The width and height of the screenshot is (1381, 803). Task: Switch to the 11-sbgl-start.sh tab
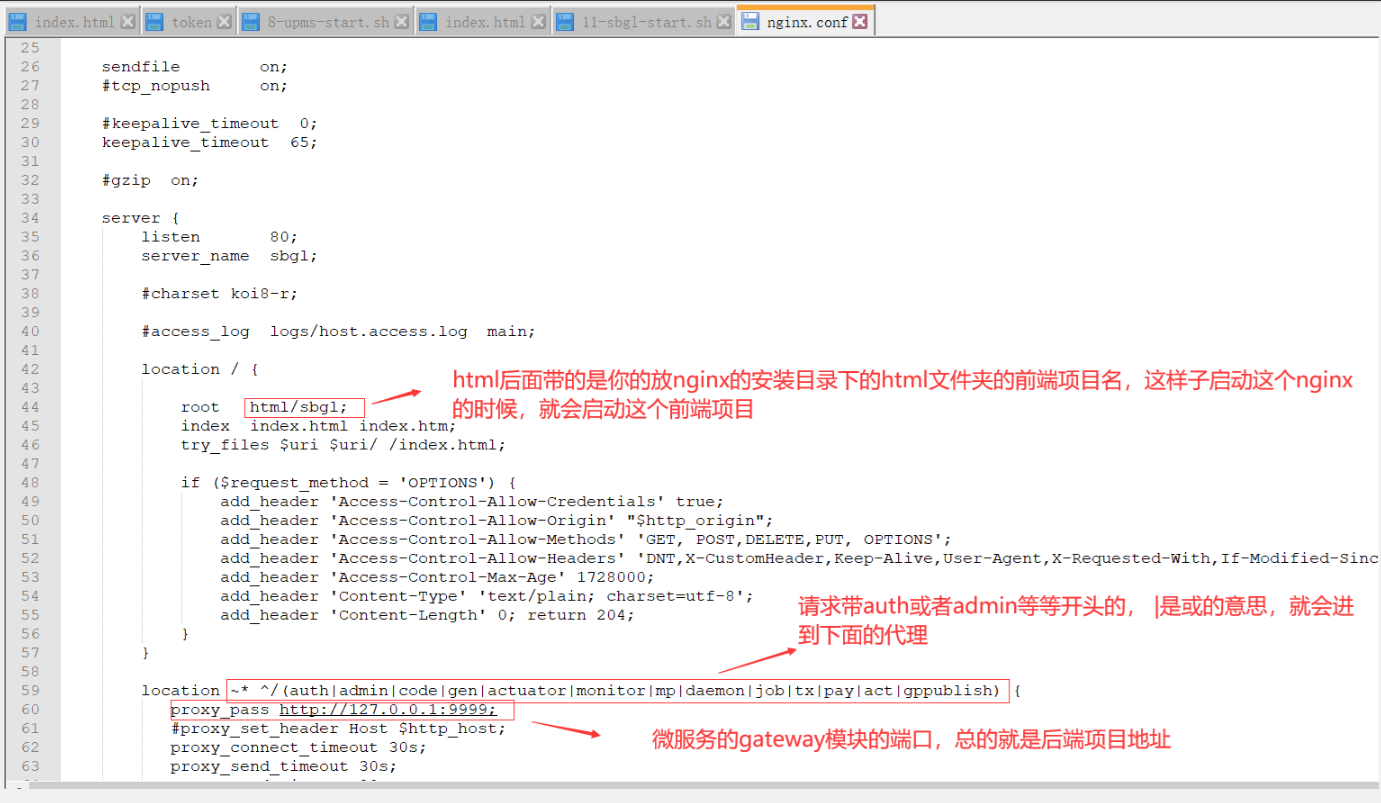[x=644, y=22]
